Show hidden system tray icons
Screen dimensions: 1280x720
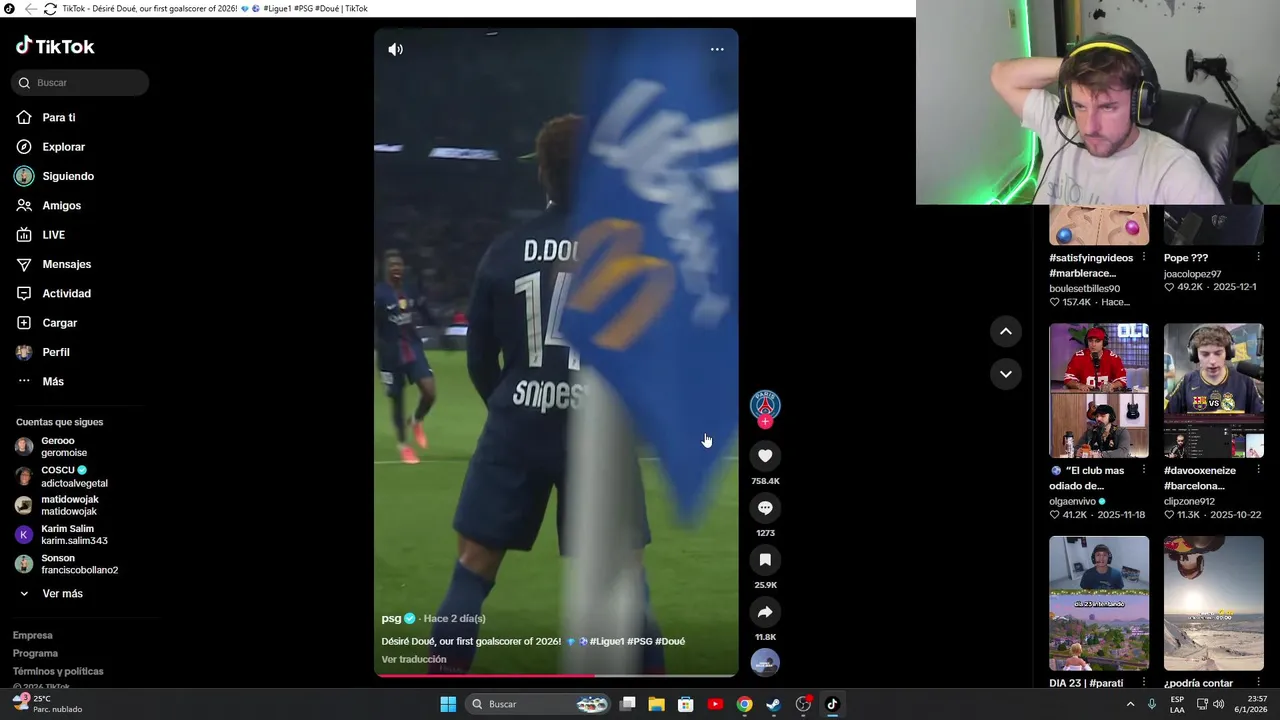[x=1131, y=704]
